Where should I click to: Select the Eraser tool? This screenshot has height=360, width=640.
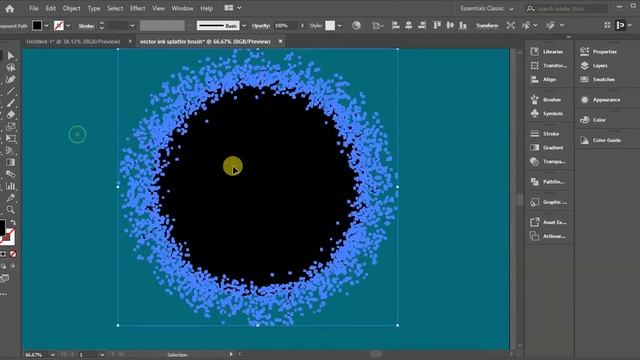[x=11, y=115]
